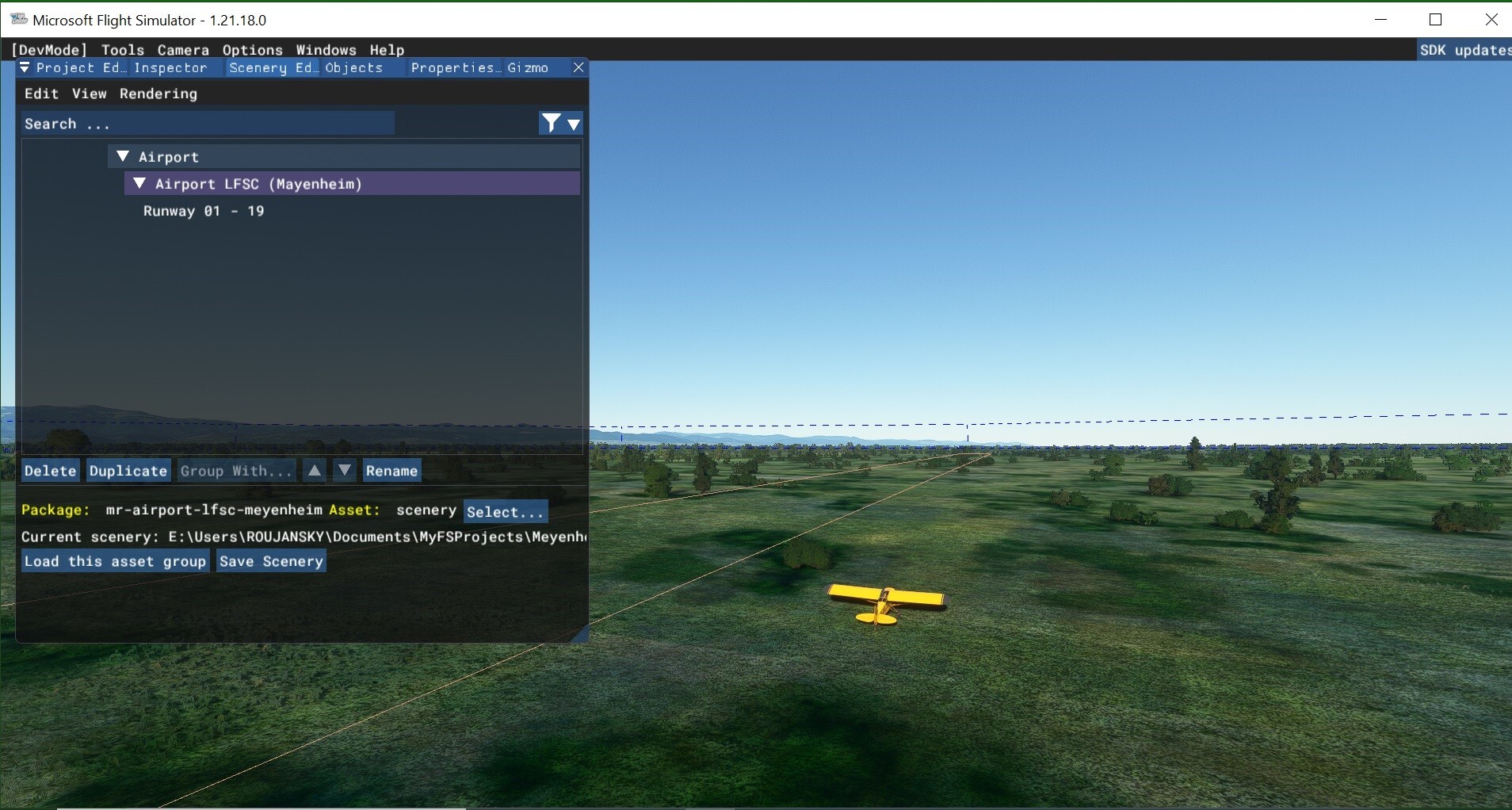This screenshot has width=1512, height=810.
Task: Click the Save Scenery button
Action: coord(271,561)
